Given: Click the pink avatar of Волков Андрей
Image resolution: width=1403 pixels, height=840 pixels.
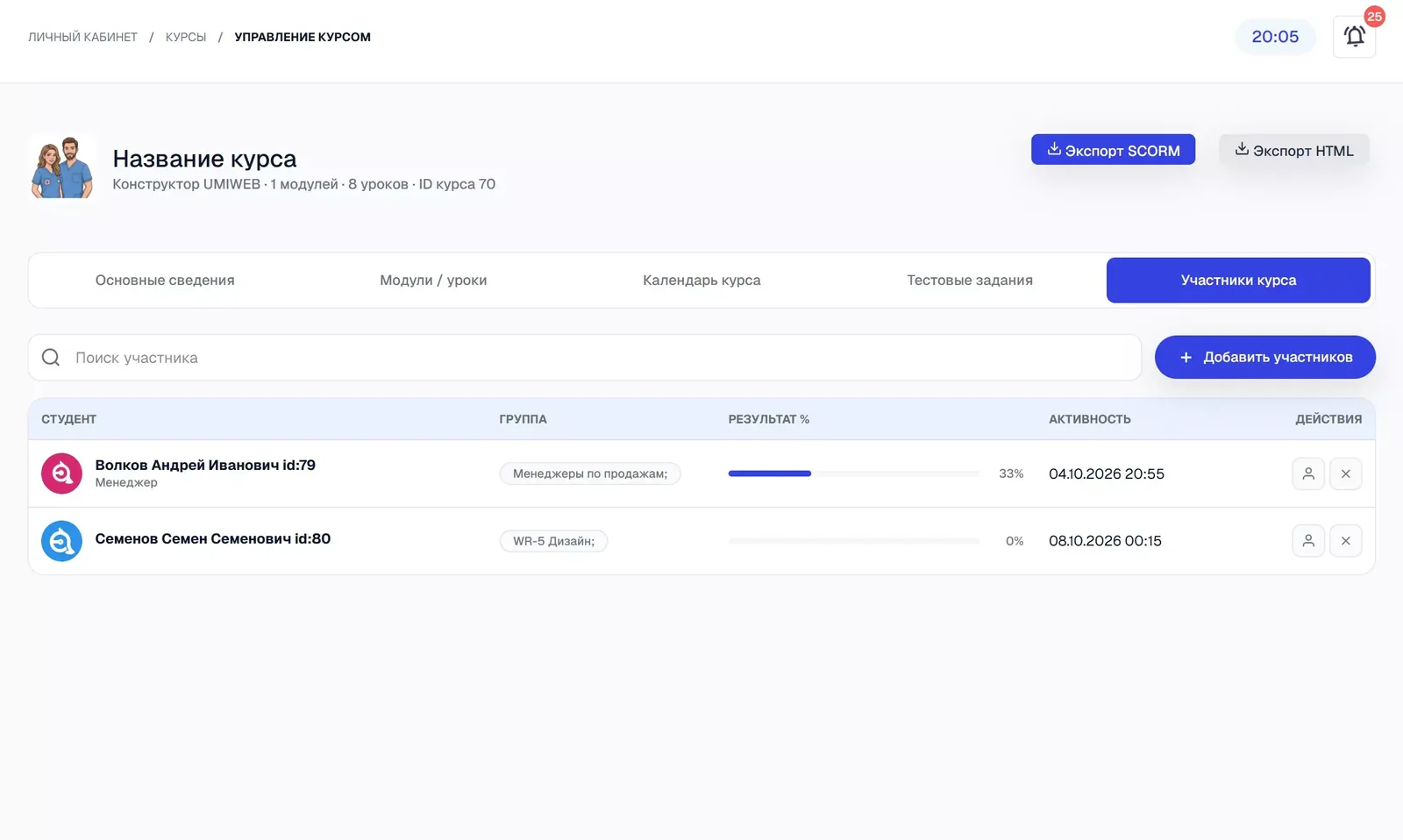Looking at the screenshot, I should pyautogui.click(x=61, y=473).
